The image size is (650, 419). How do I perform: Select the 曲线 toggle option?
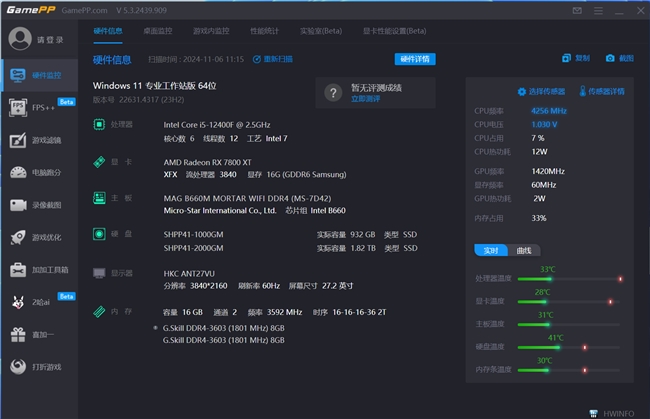coord(524,250)
